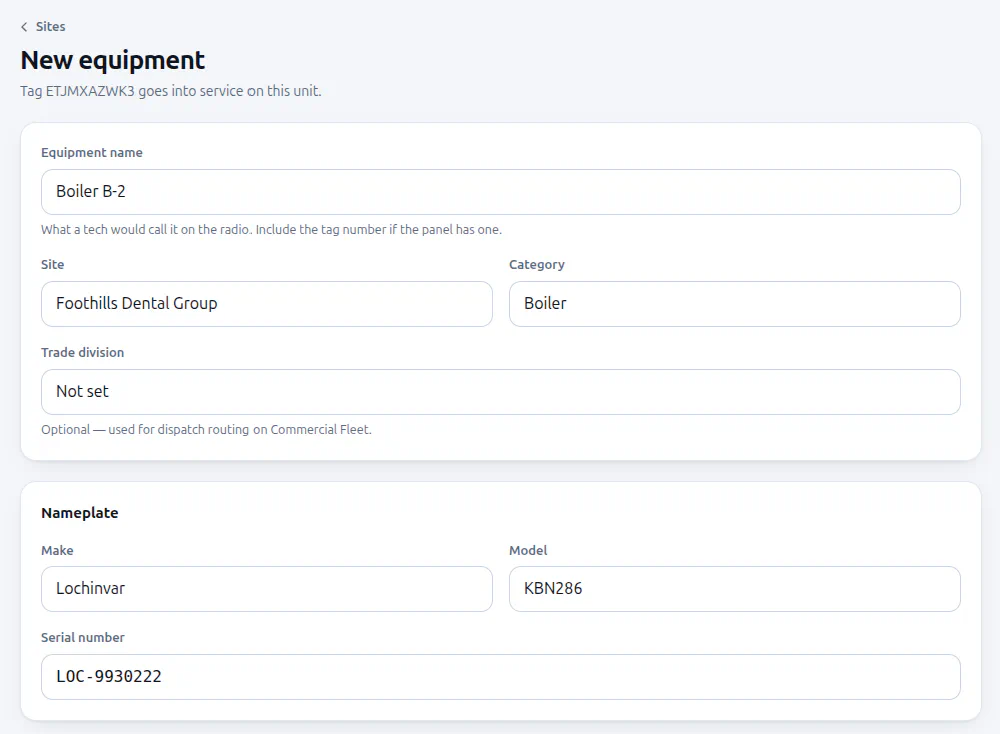Click the Site field label
This screenshot has height=734, width=1000.
pyautogui.click(x=53, y=265)
